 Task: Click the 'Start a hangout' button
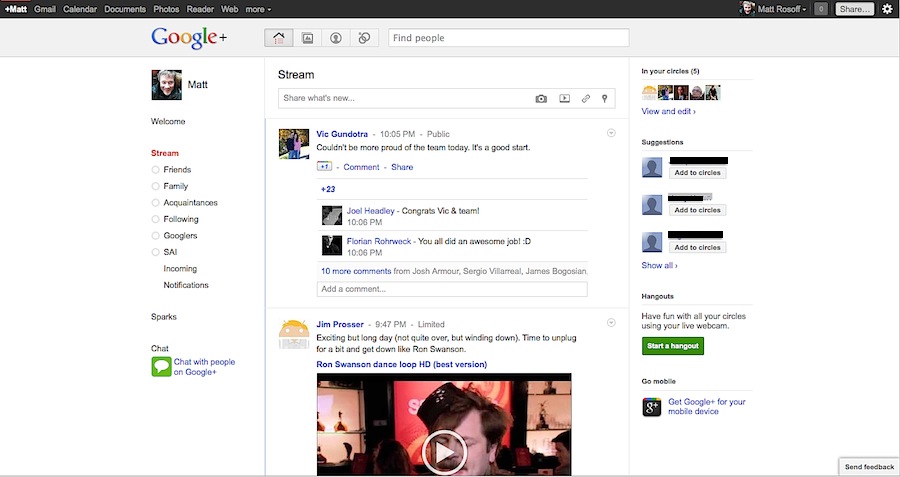(x=672, y=346)
